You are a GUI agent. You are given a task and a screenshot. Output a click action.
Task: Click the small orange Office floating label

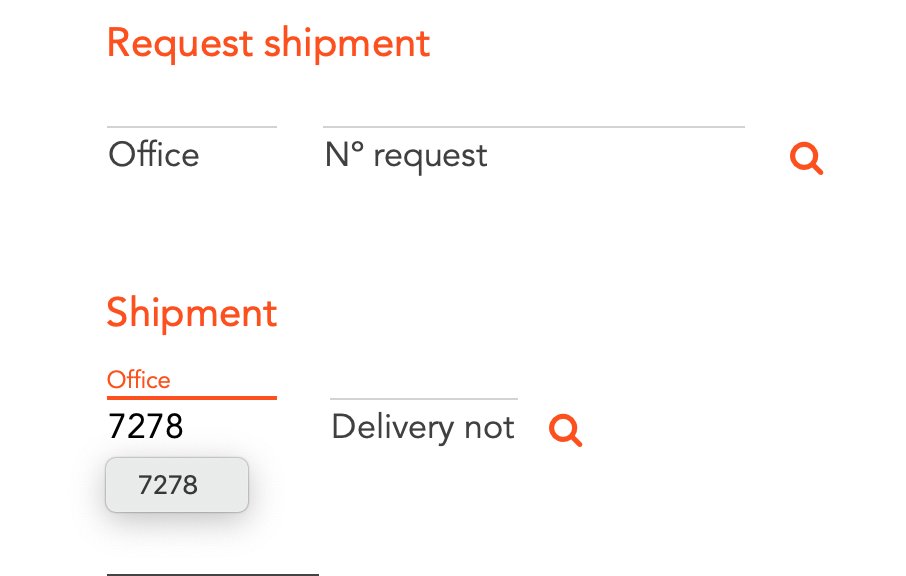click(139, 380)
